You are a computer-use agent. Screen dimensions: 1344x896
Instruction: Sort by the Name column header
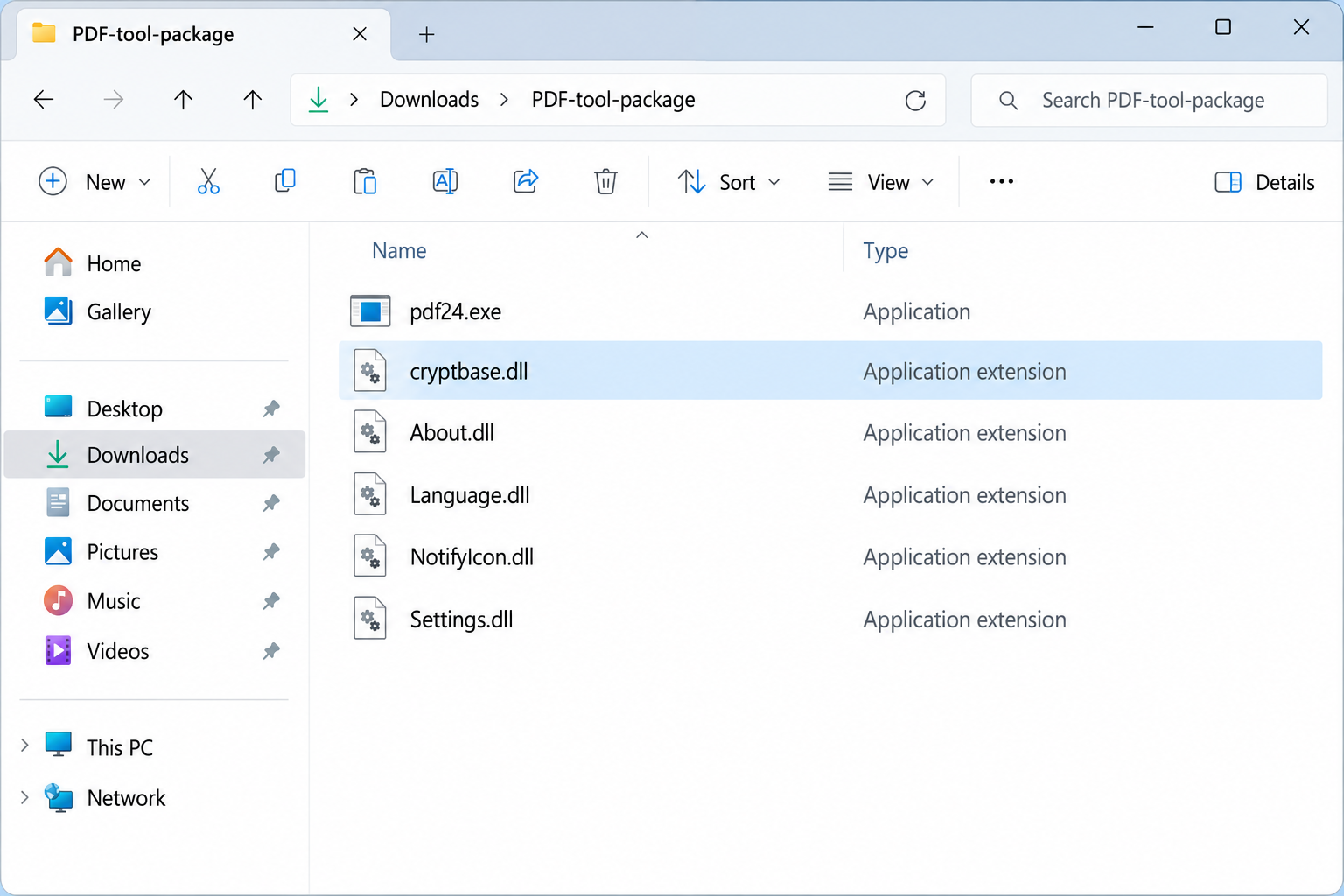[x=399, y=251]
